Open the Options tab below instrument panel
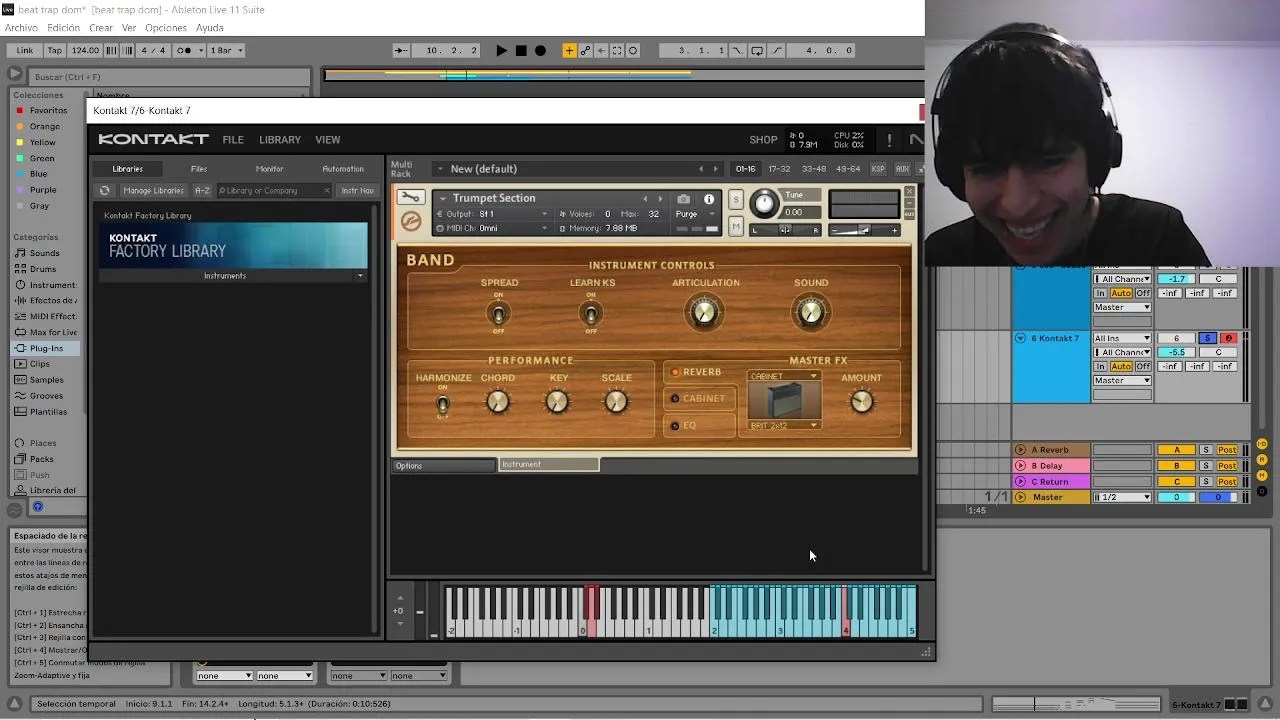This screenshot has width=1280, height=720. (x=443, y=465)
